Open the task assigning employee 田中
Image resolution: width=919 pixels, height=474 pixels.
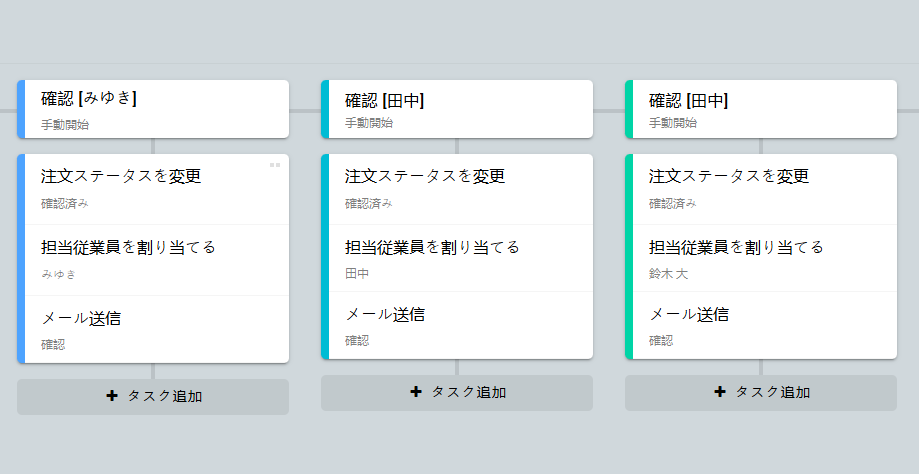(457, 257)
